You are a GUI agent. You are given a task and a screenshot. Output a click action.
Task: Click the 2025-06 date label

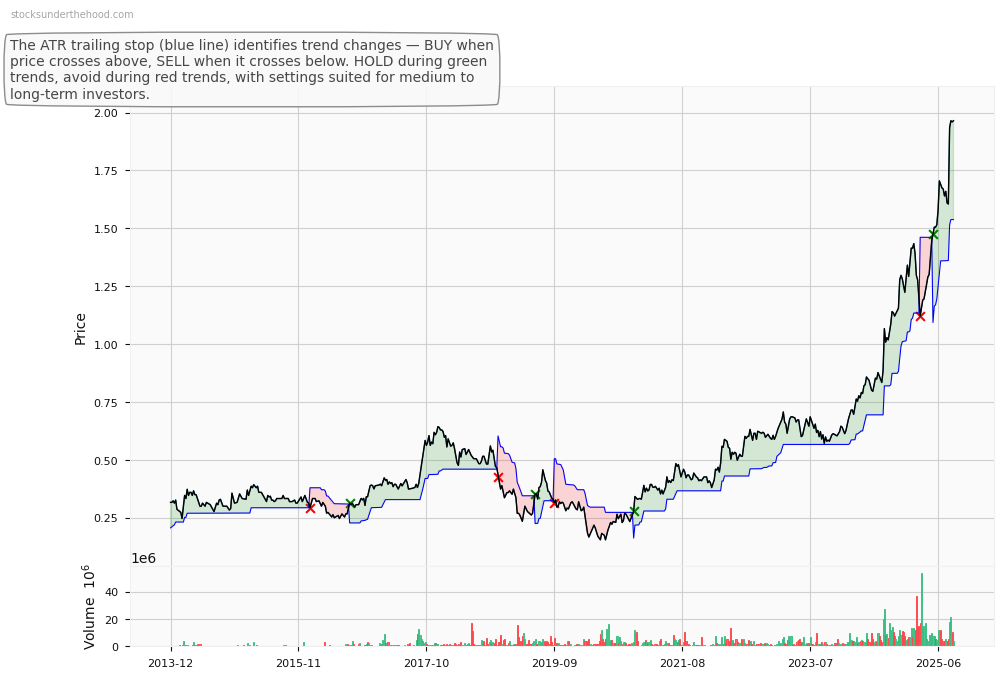[938, 663]
